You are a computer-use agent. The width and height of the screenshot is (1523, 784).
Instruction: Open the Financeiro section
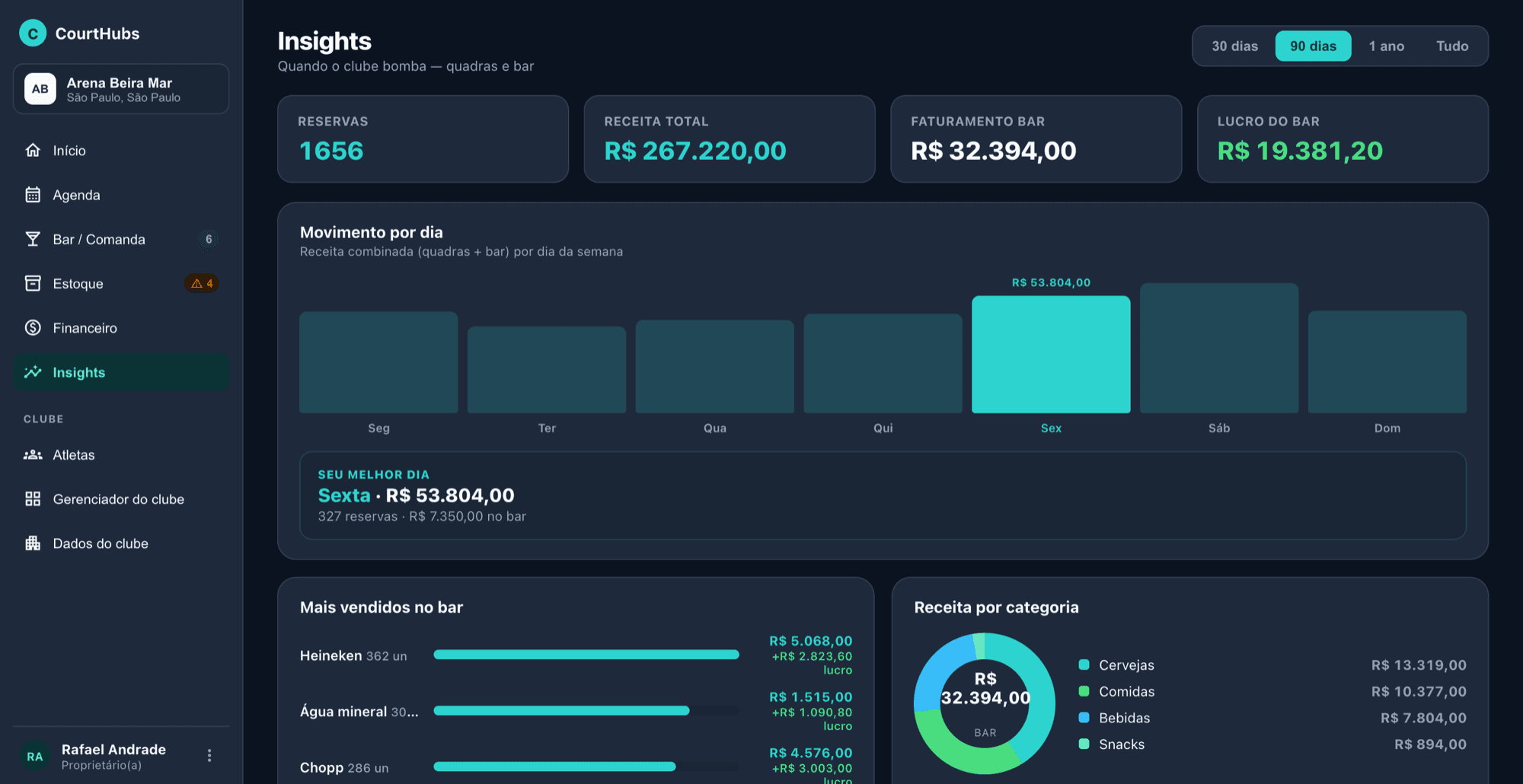point(121,328)
